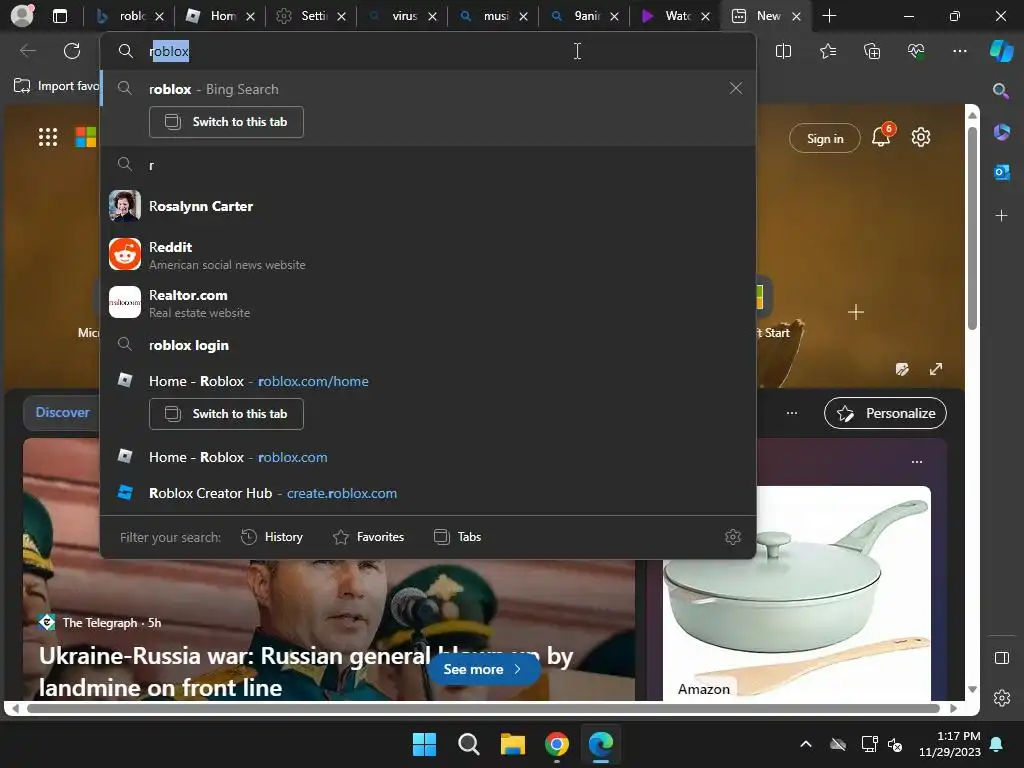
Task: Select the Realtor.com suggestion
Action: 428,303
